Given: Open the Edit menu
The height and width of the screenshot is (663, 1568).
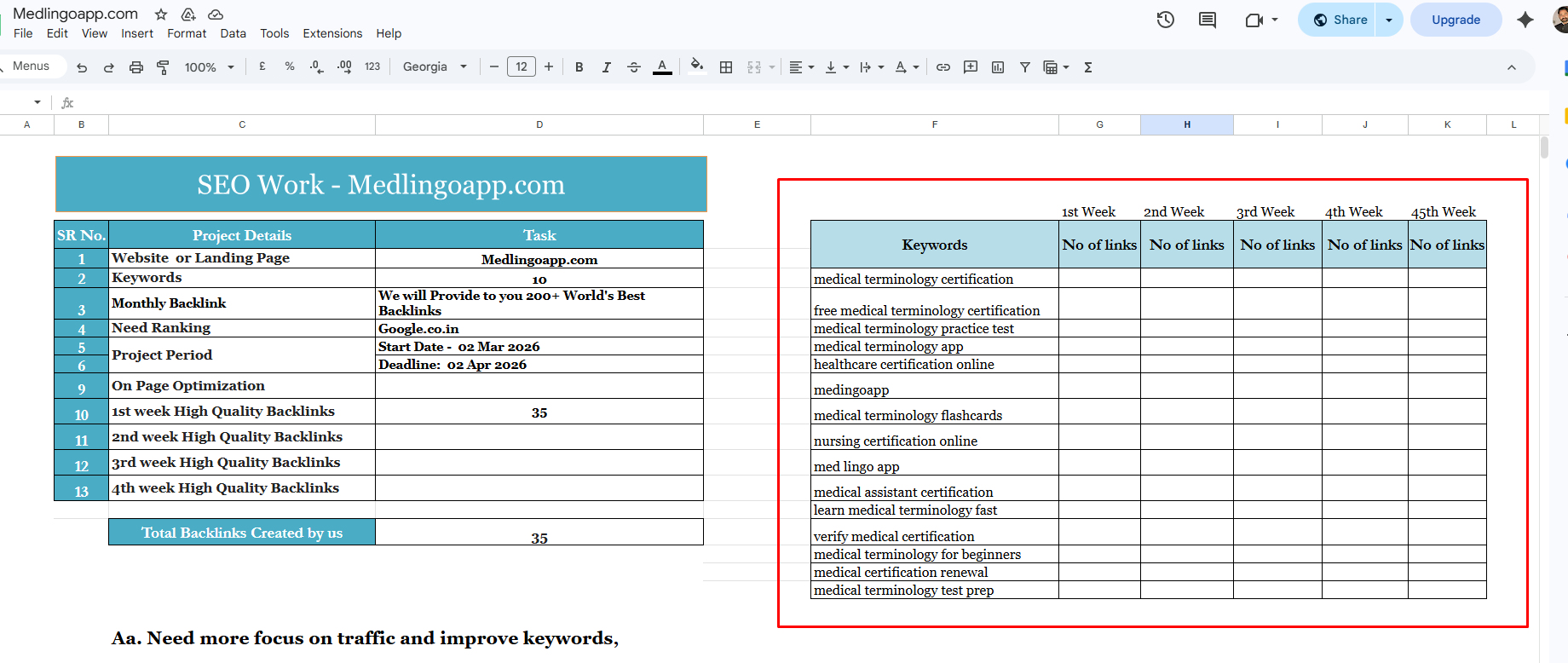Looking at the screenshot, I should [x=57, y=33].
